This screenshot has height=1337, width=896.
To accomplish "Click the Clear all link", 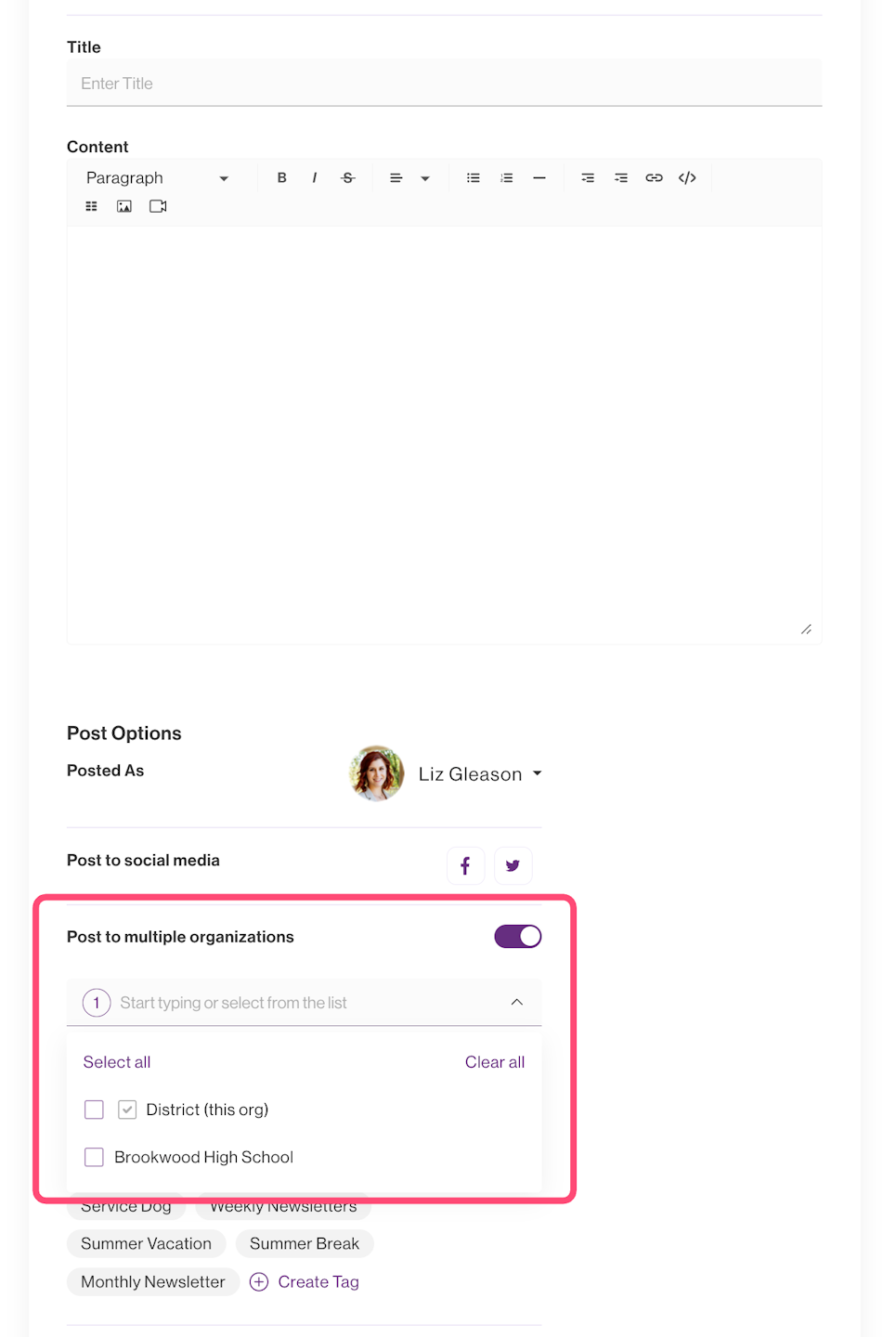I will click(x=495, y=1062).
